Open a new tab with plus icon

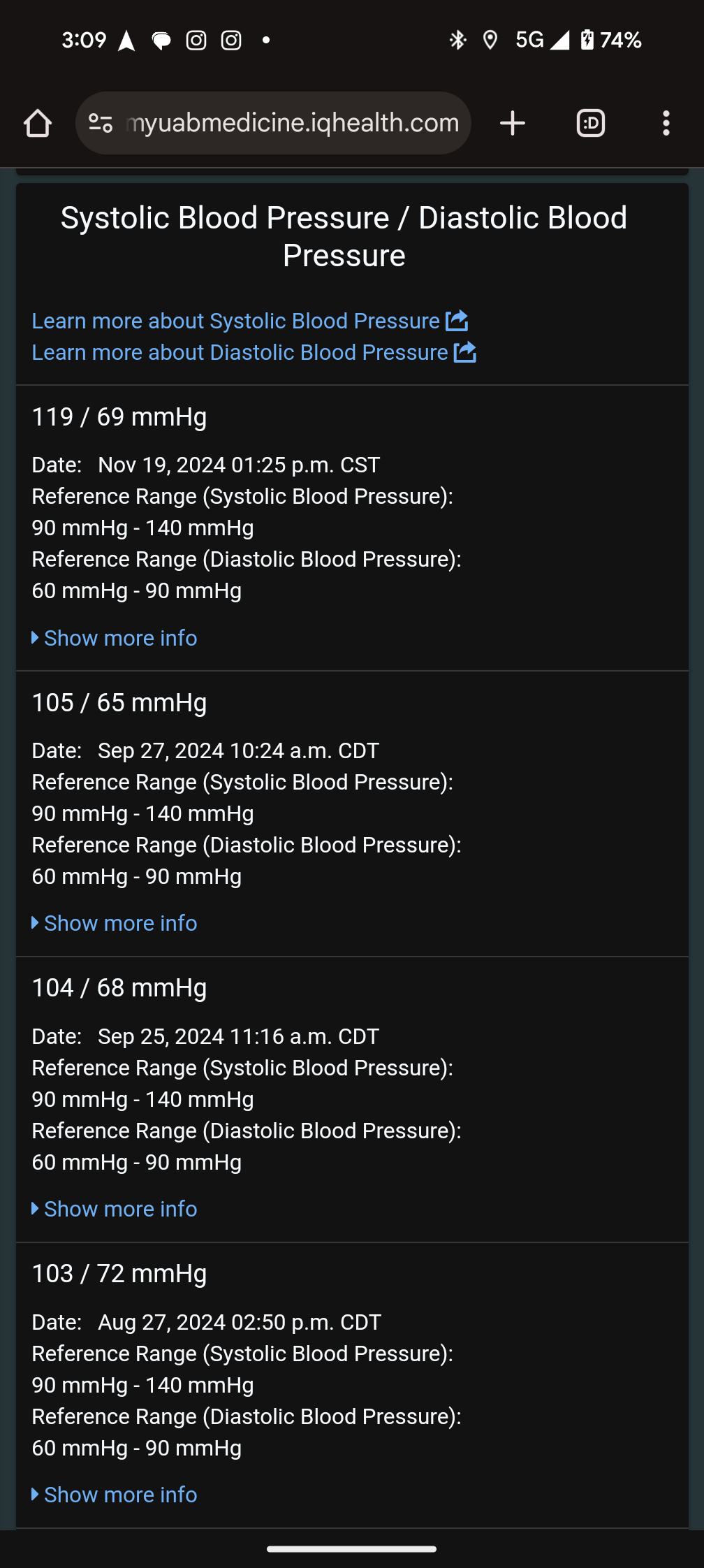[x=513, y=124]
